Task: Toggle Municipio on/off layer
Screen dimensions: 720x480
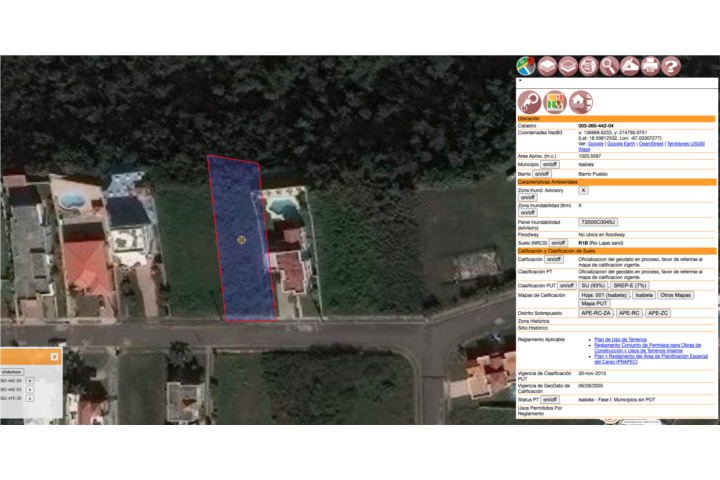Action: (x=550, y=165)
